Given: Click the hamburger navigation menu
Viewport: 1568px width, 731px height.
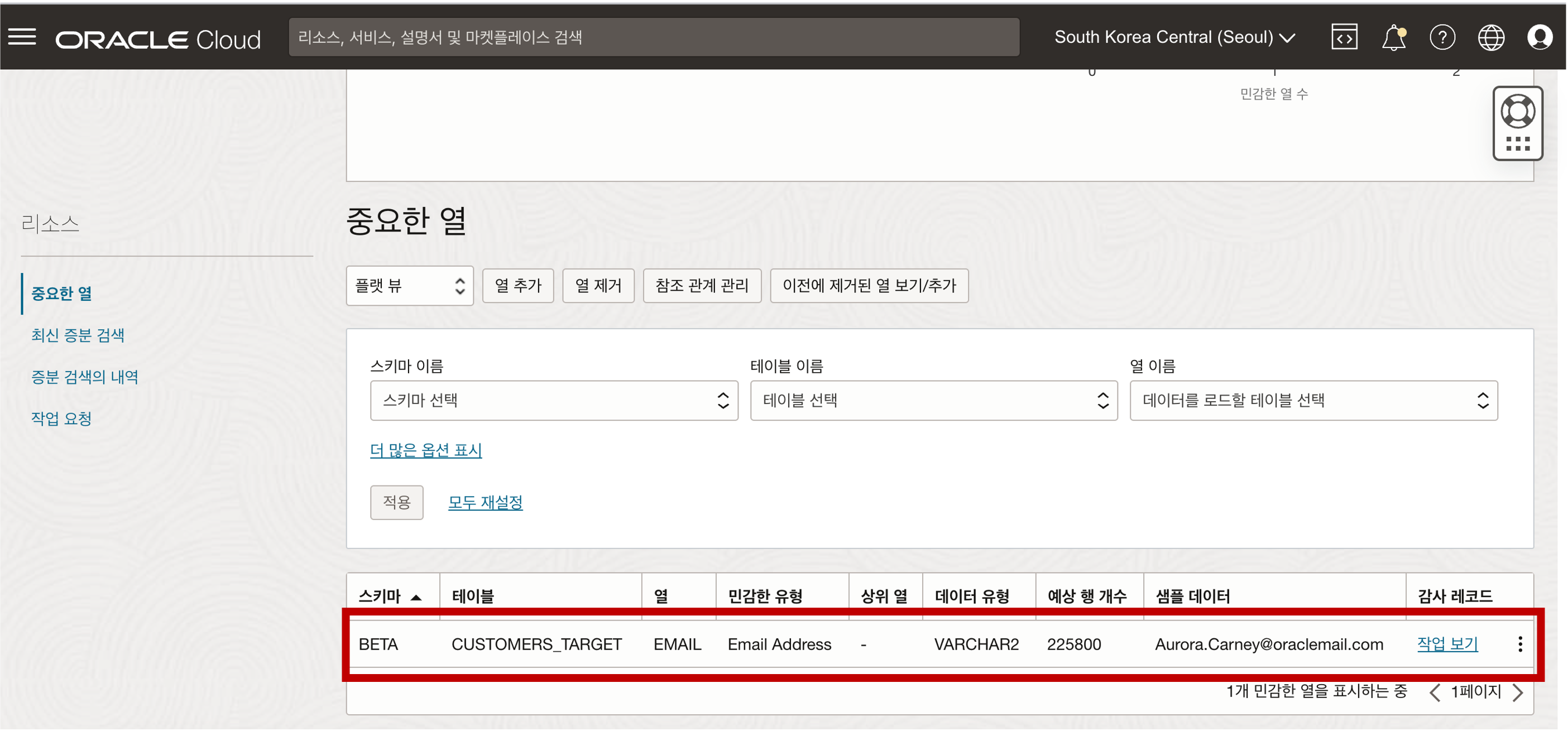Looking at the screenshot, I should [23, 37].
